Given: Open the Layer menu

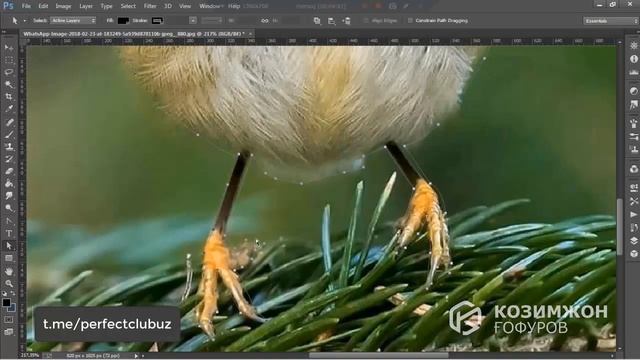Looking at the screenshot, I should (x=86, y=6).
